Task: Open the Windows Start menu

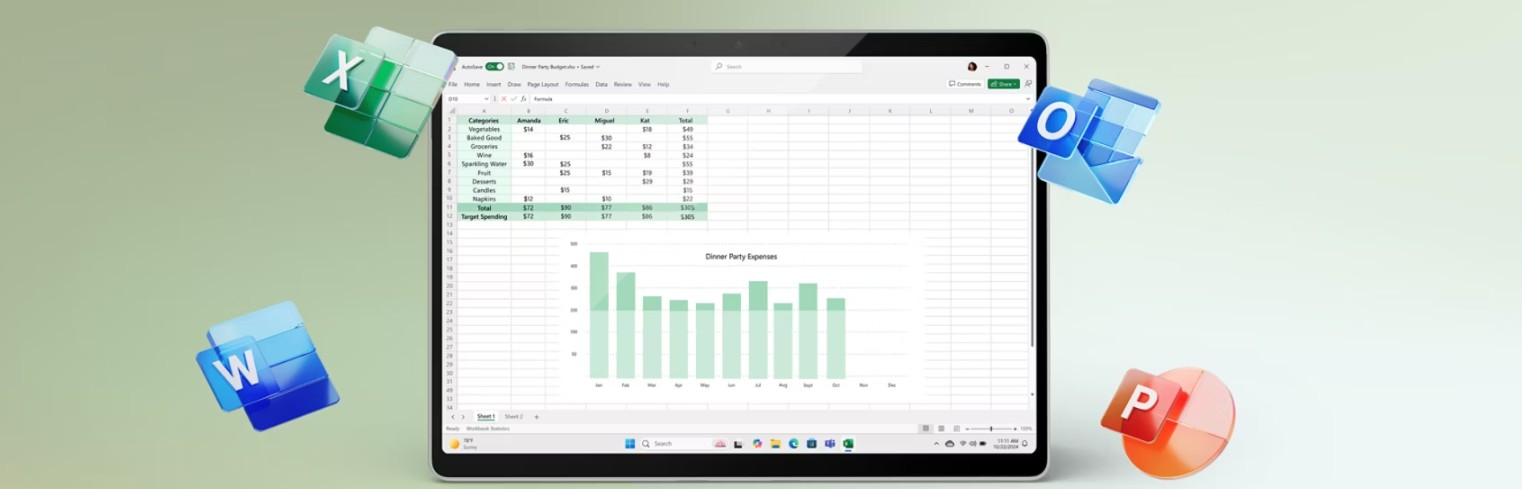Action: click(630, 443)
